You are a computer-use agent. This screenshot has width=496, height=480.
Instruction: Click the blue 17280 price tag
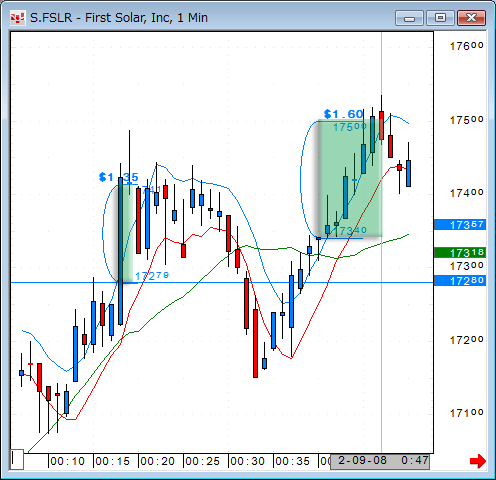pyautogui.click(x=460, y=281)
